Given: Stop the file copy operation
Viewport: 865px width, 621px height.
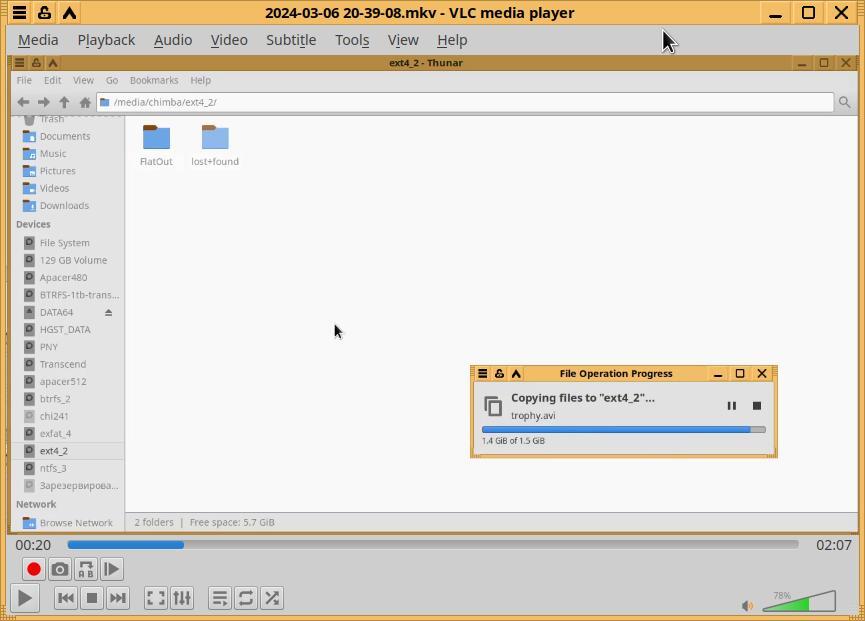Looking at the screenshot, I should click(757, 406).
